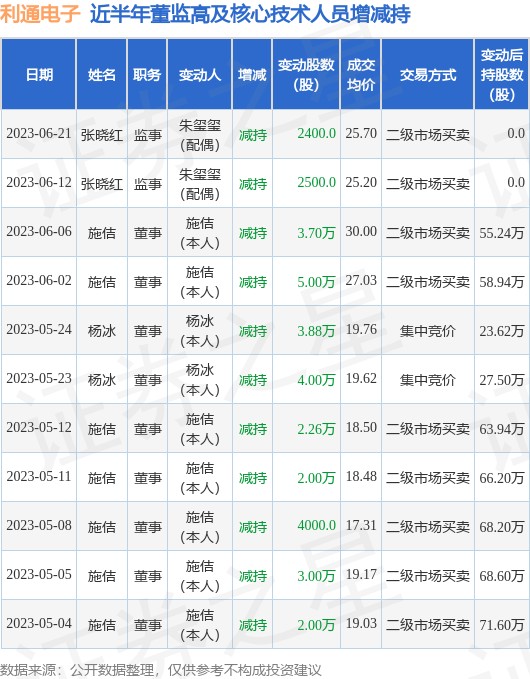Click holding value 68.20万
Viewport: 530px width, 679px height.
coord(502,527)
